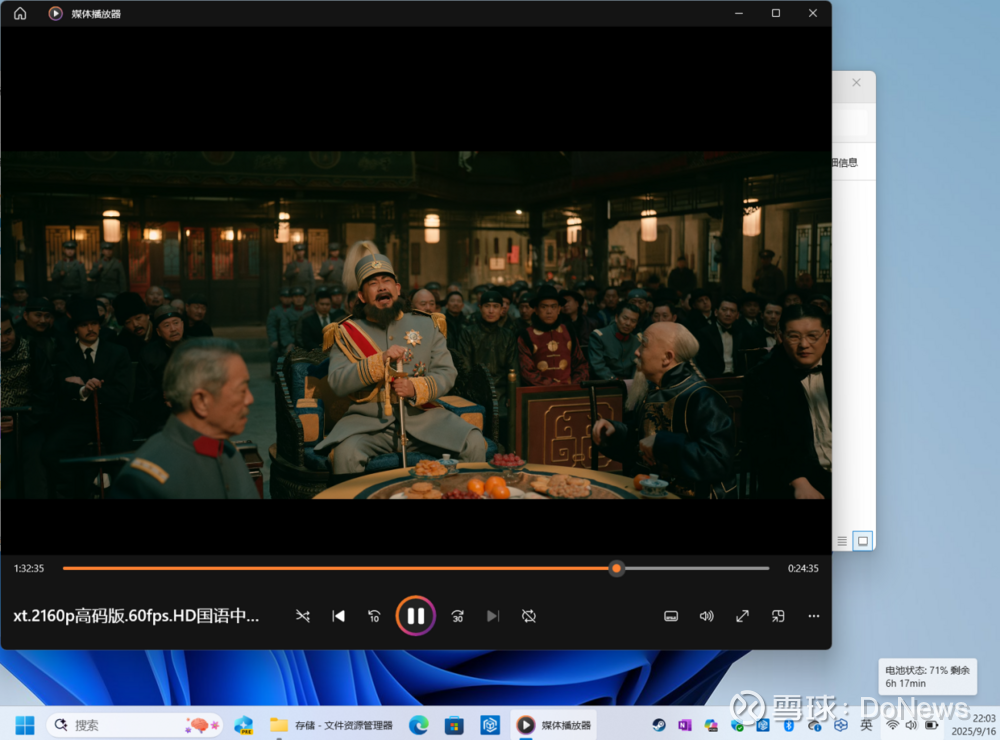Seek to the unplayed part of the timeline
Screen dimensions: 1000x740
(x=696, y=568)
